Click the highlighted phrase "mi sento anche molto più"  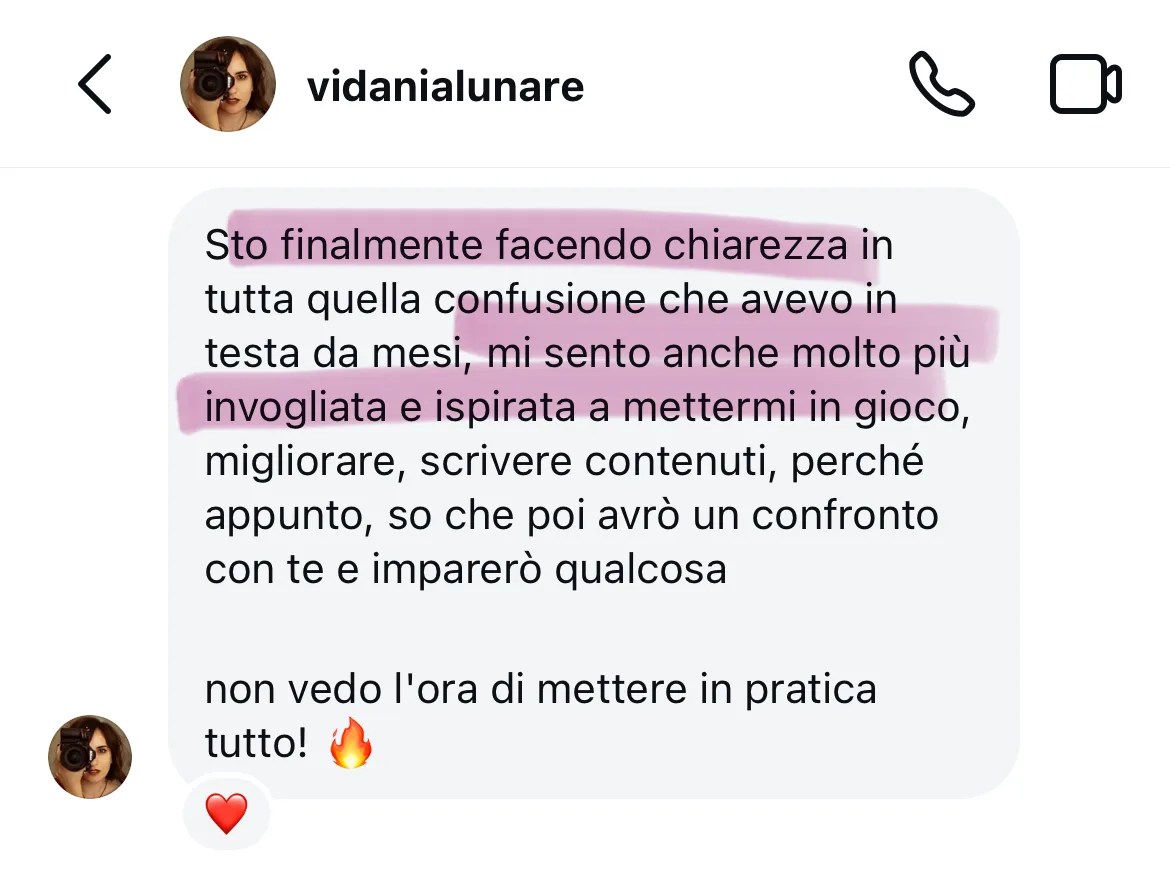click(x=728, y=353)
